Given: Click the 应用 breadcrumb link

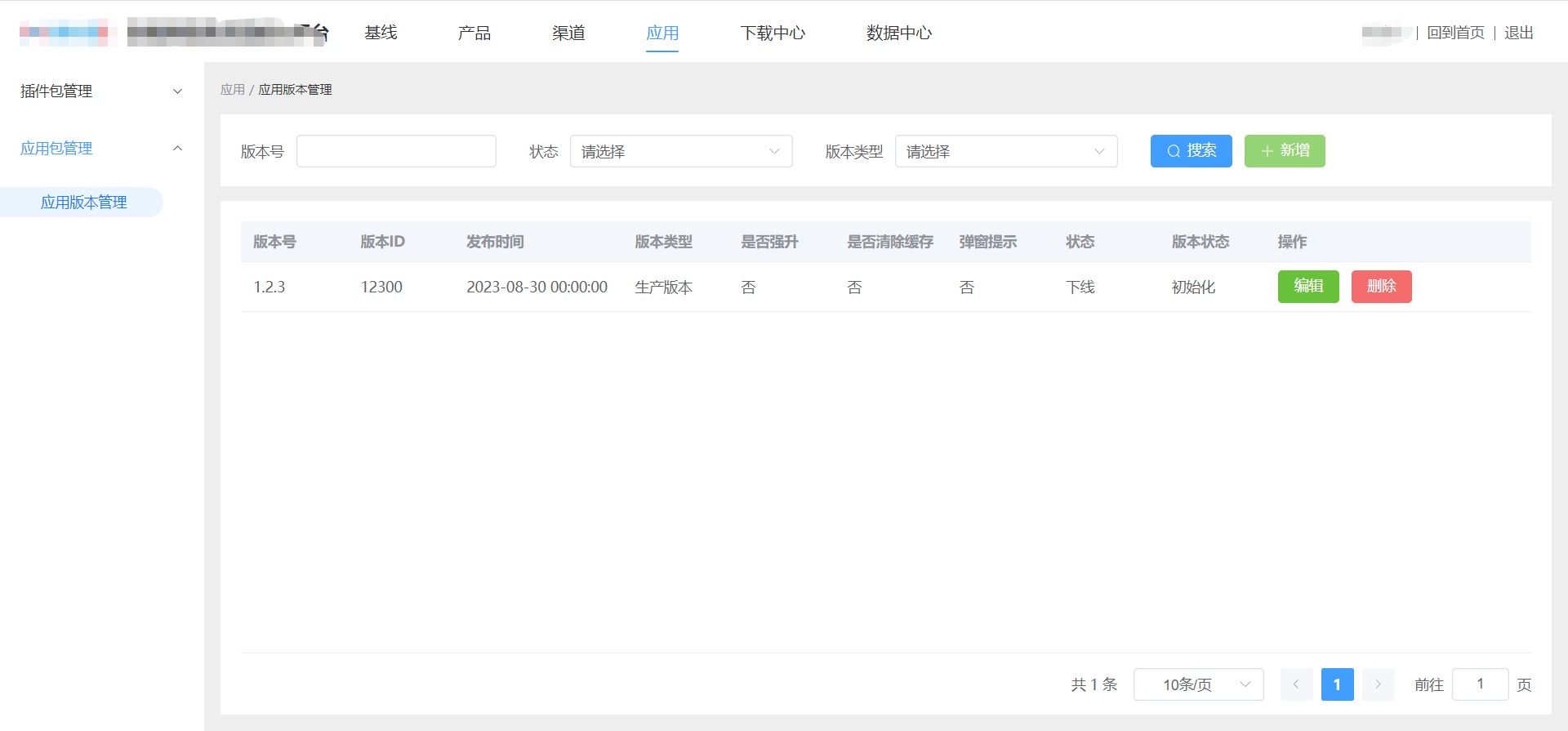Looking at the screenshot, I should pyautogui.click(x=233, y=90).
